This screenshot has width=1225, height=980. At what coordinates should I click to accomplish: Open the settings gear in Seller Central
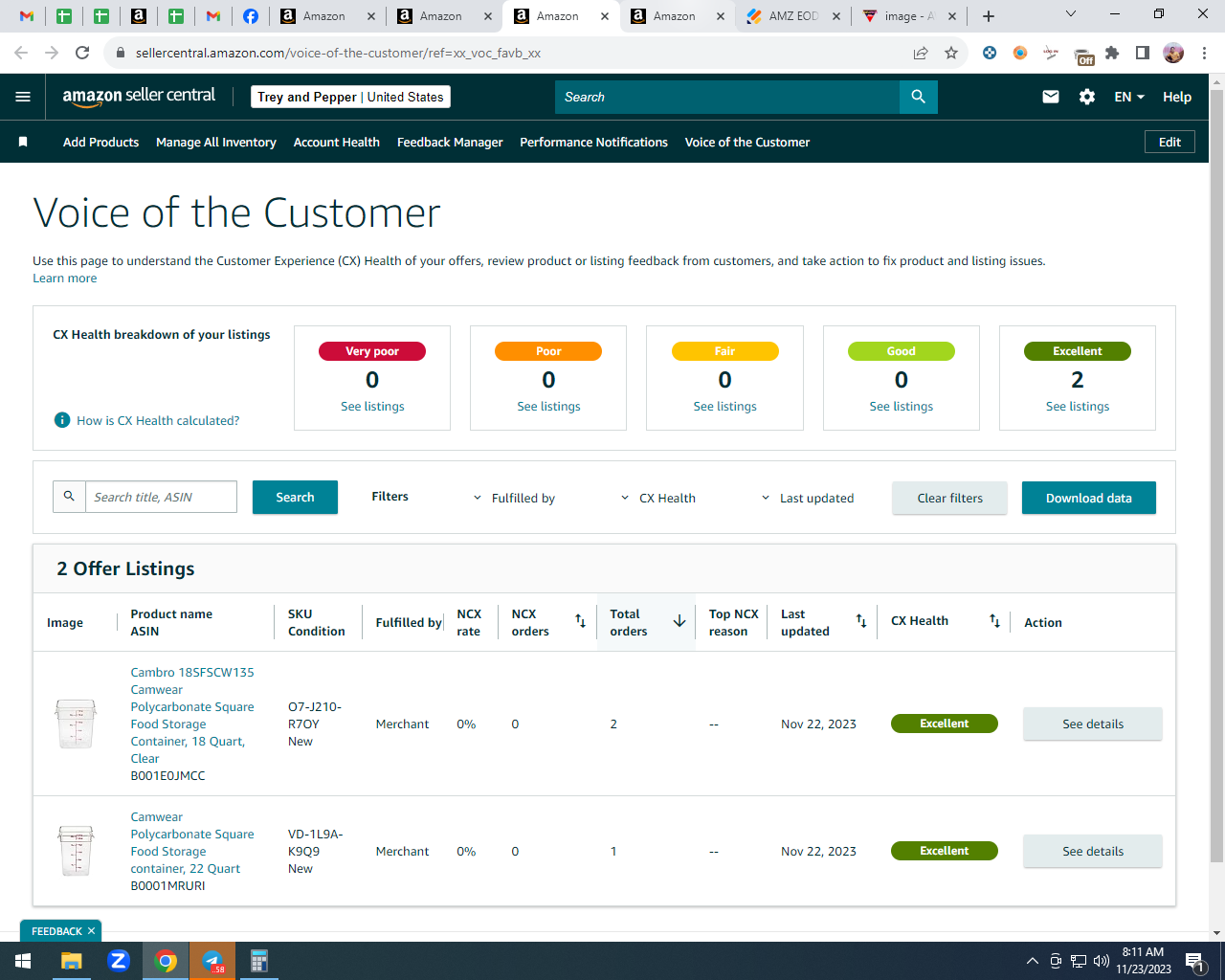(x=1087, y=97)
